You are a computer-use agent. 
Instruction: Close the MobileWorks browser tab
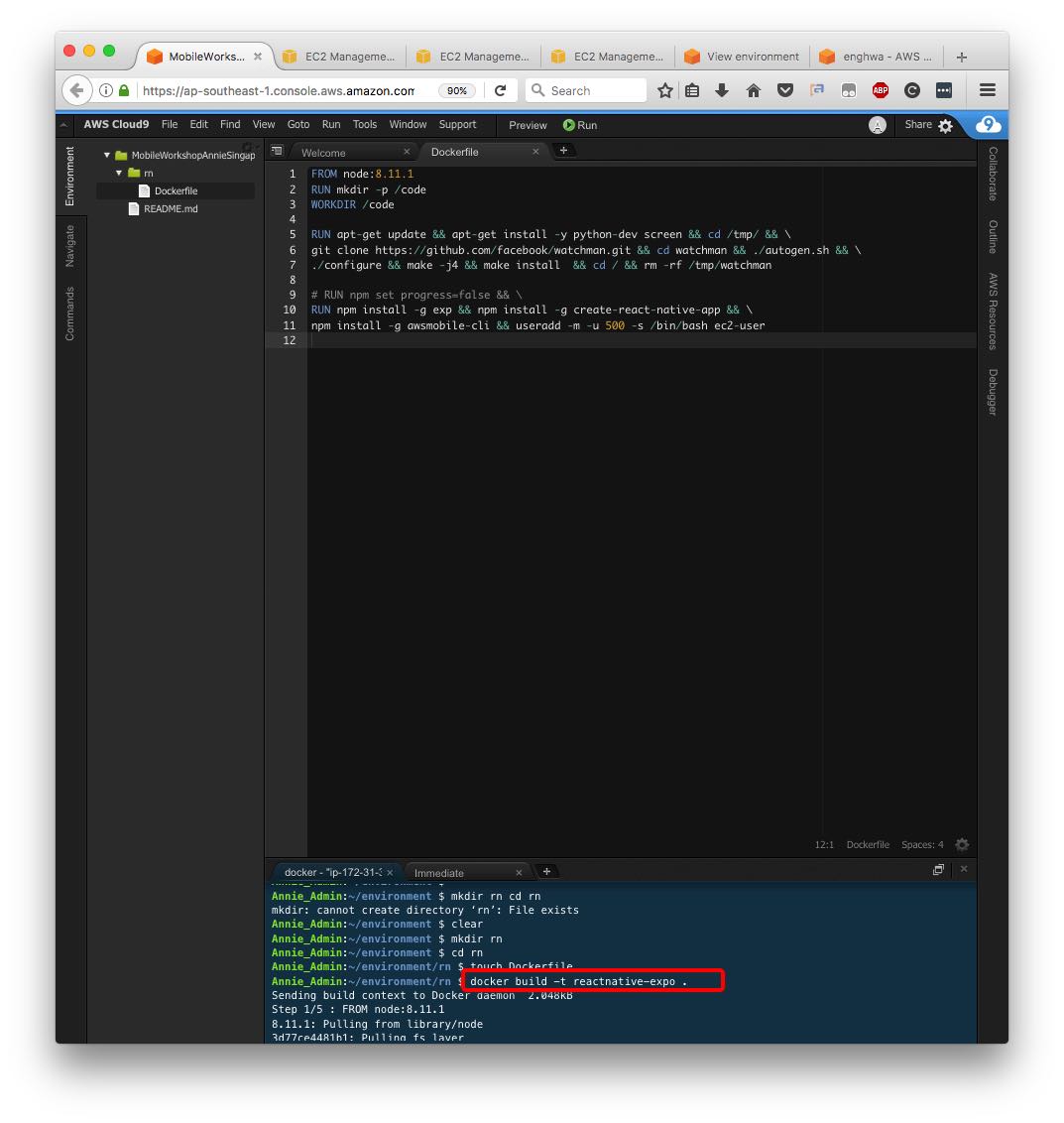click(x=258, y=56)
